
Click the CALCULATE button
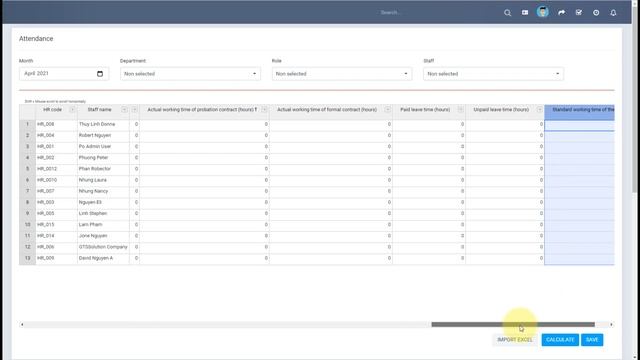click(560, 340)
